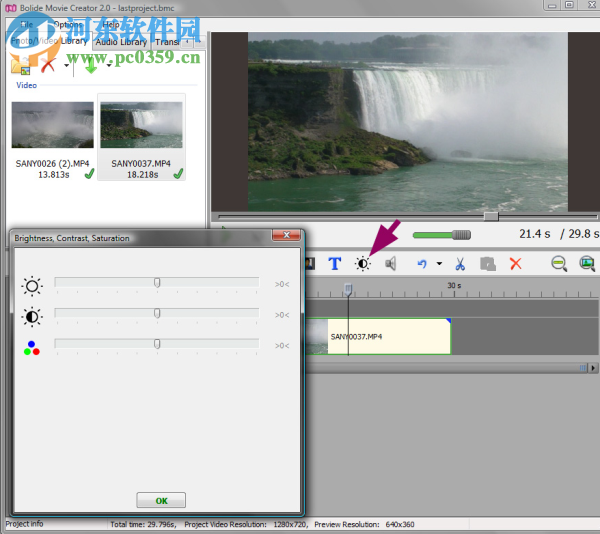Click the contrast half-circle icon in dialog
The width and height of the screenshot is (600, 534).
32,317
